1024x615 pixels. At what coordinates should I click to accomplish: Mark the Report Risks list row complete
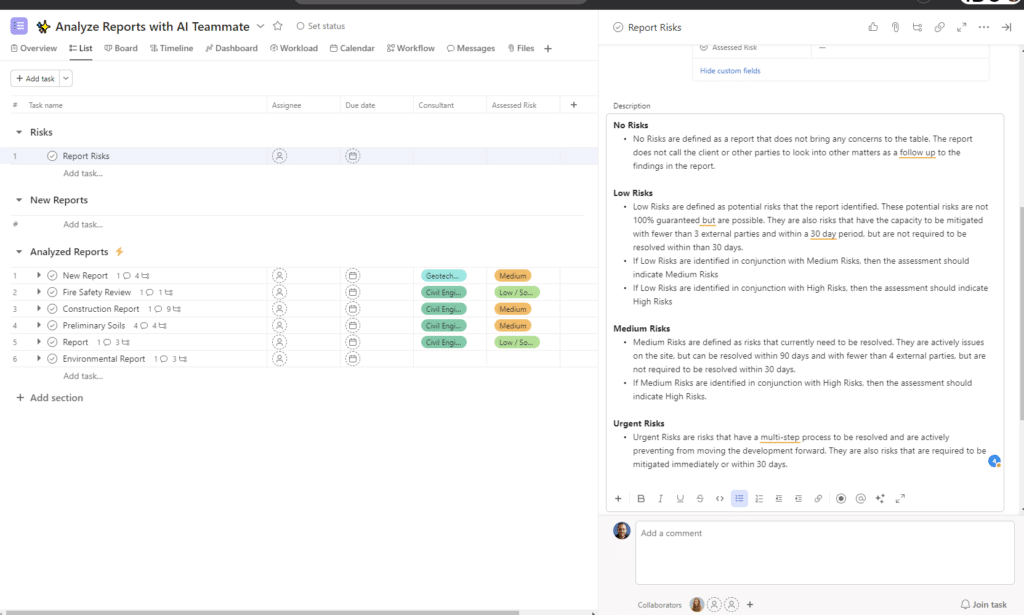coord(52,156)
